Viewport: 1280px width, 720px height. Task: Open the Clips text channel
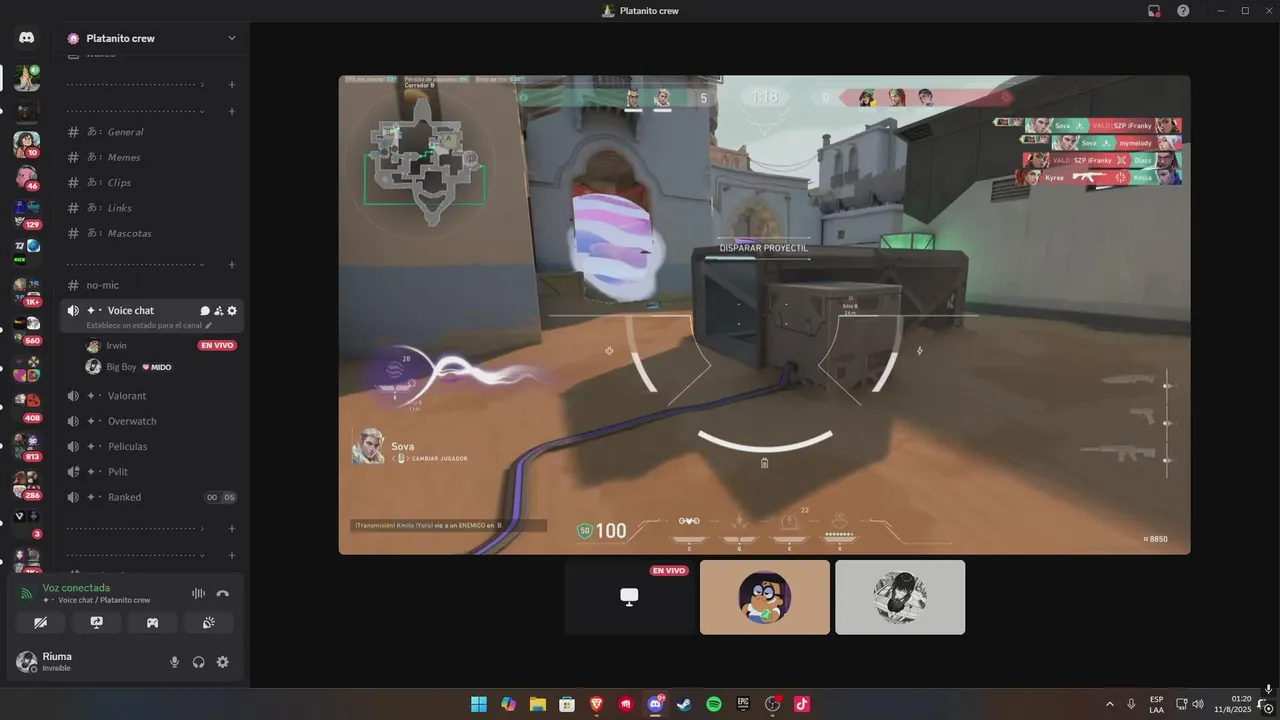click(x=152, y=183)
